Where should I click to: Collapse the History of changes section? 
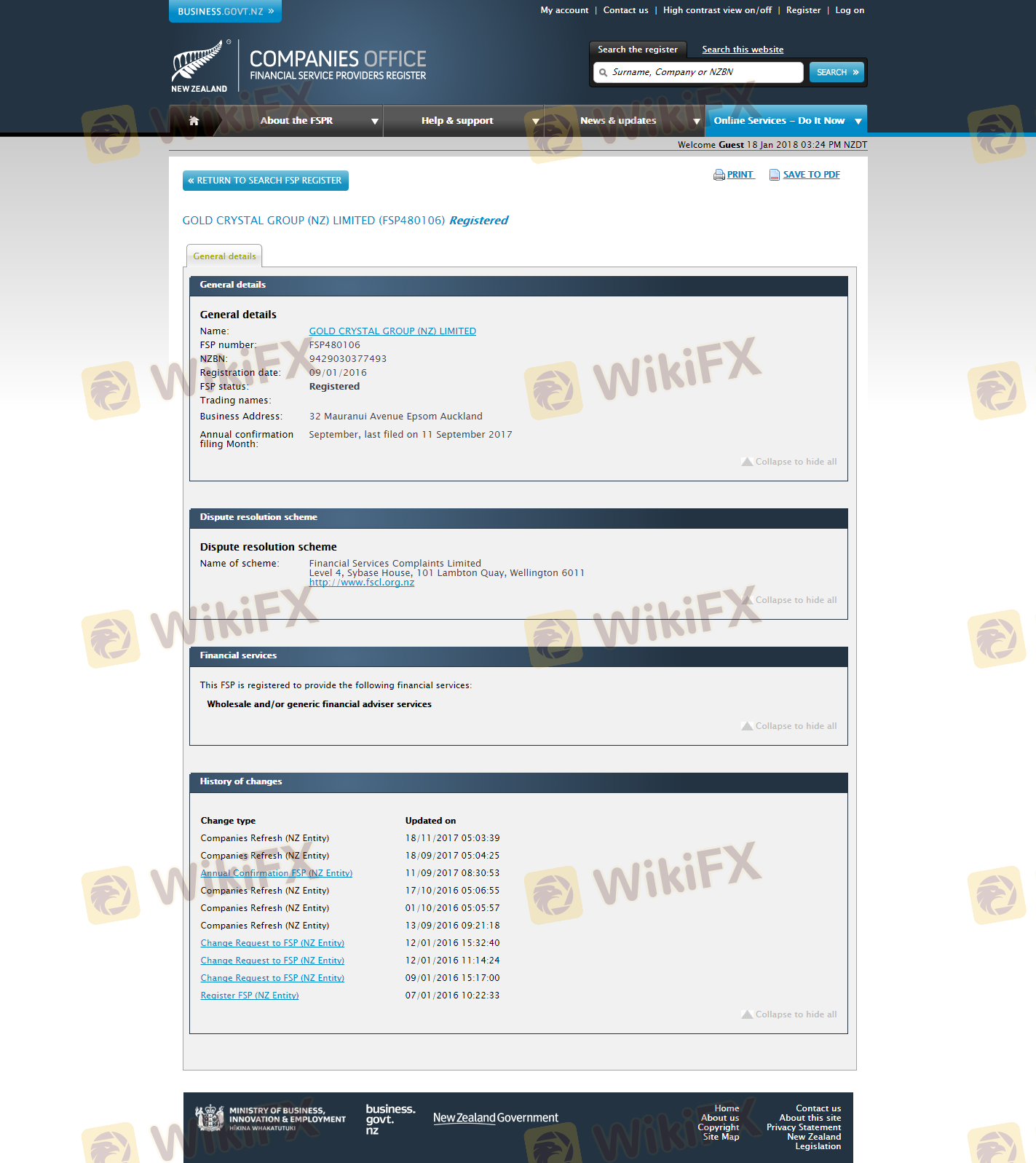tap(788, 1014)
